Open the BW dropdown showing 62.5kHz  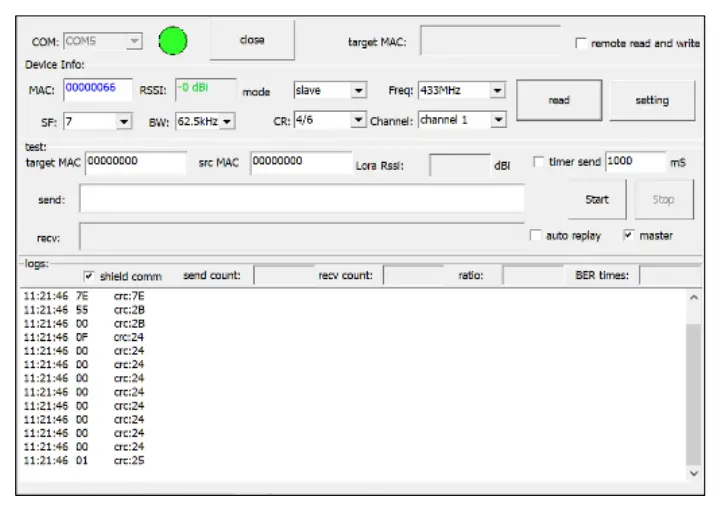click(x=227, y=122)
